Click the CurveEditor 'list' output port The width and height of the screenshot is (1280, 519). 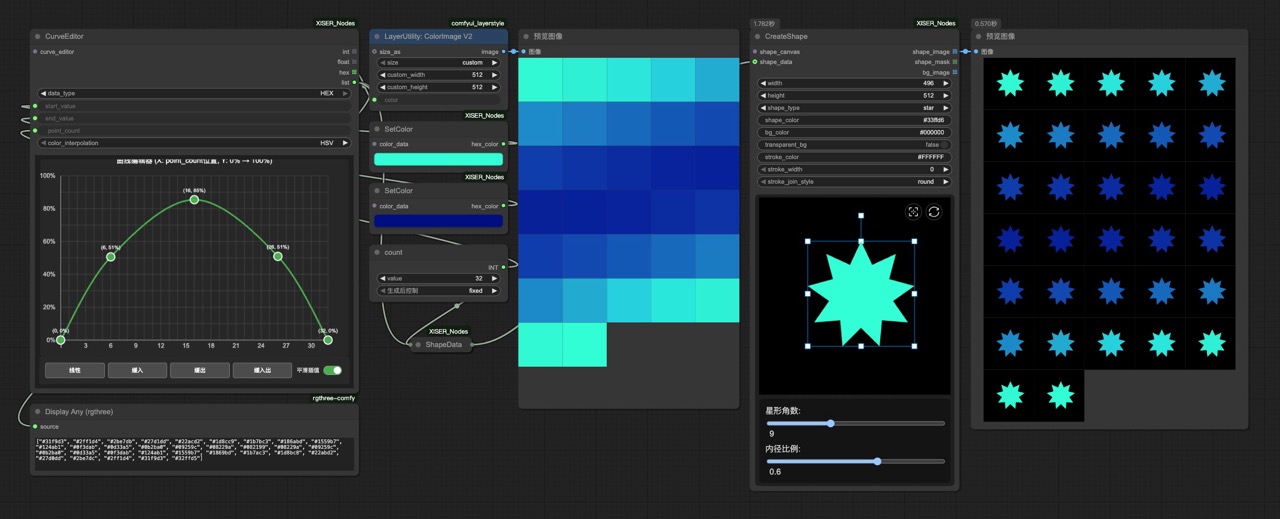355,83
